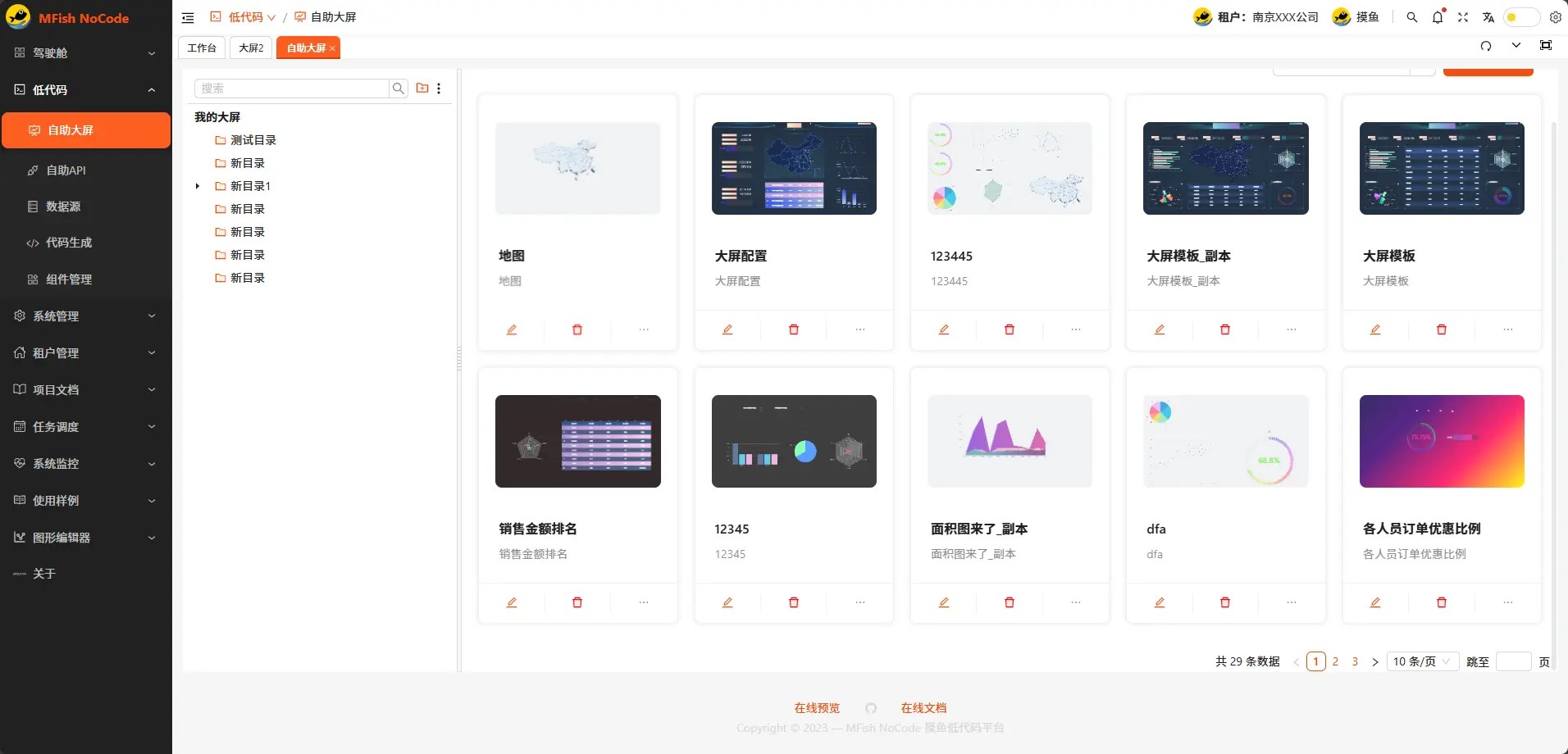The height and width of the screenshot is (754, 1568).
Task: Toggle fullscreen mode icon in the header
Action: [x=1462, y=17]
